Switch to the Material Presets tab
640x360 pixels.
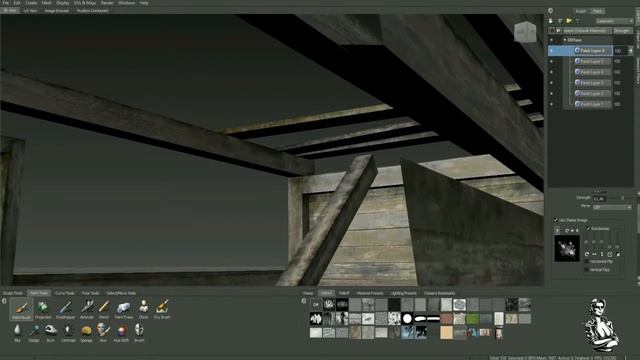tap(370, 293)
